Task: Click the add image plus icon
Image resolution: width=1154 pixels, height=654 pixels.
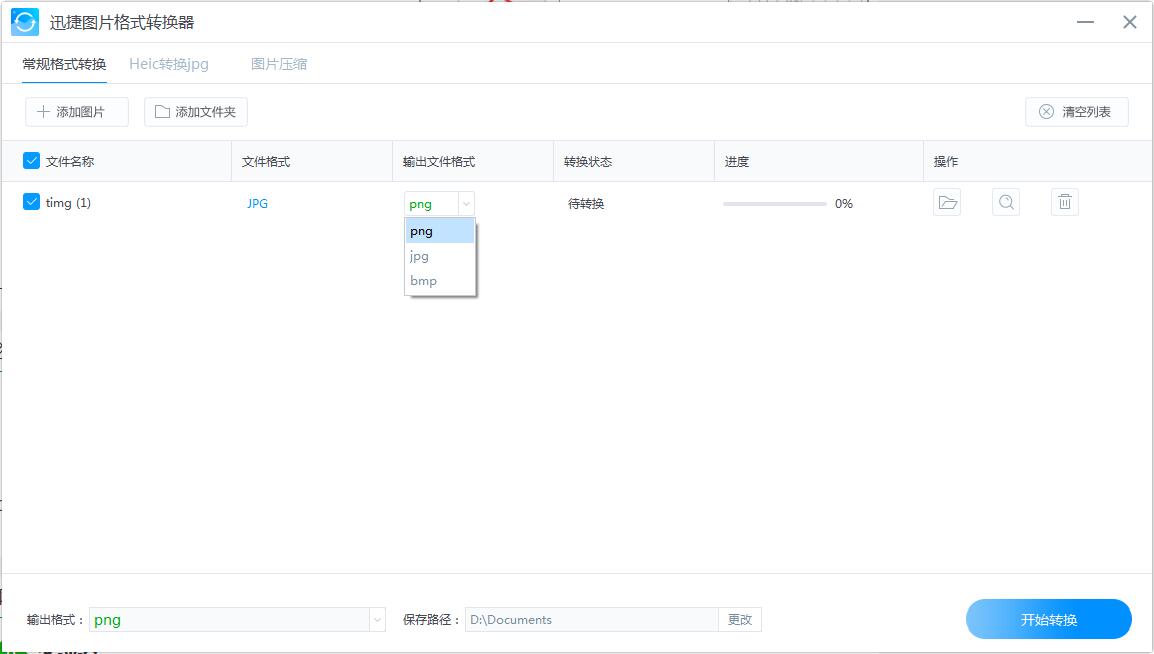Action: (46, 111)
